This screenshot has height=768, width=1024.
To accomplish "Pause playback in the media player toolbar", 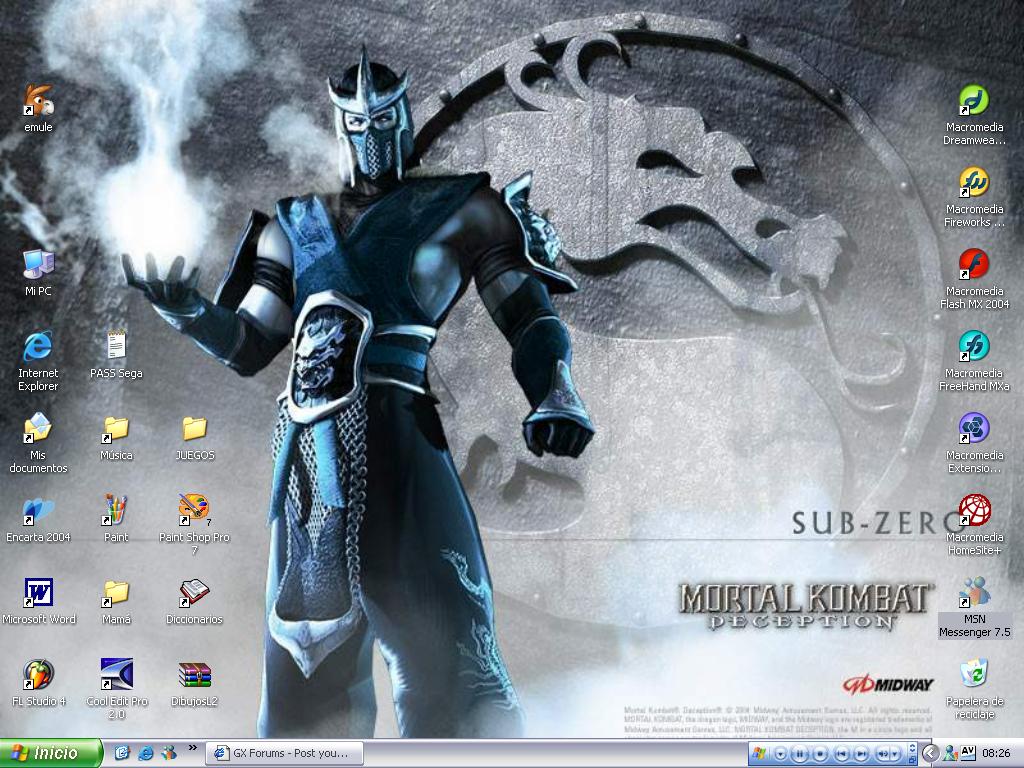I will tap(800, 754).
